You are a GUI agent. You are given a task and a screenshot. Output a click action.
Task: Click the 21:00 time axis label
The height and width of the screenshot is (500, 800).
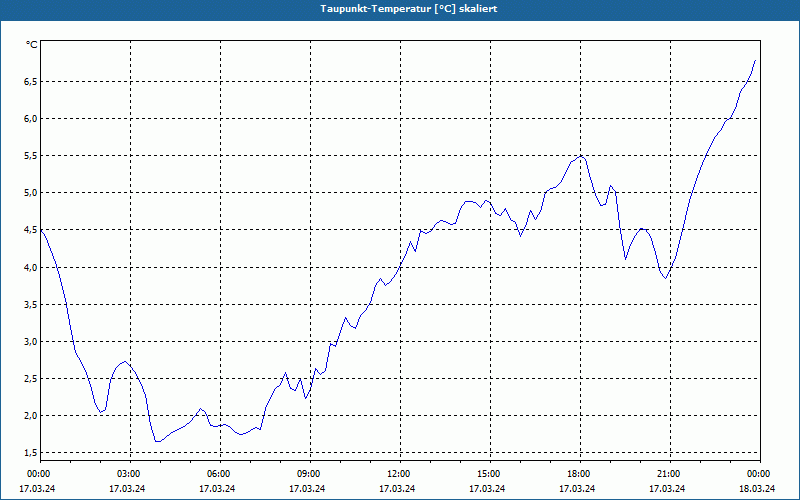pyautogui.click(x=670, y=474)
